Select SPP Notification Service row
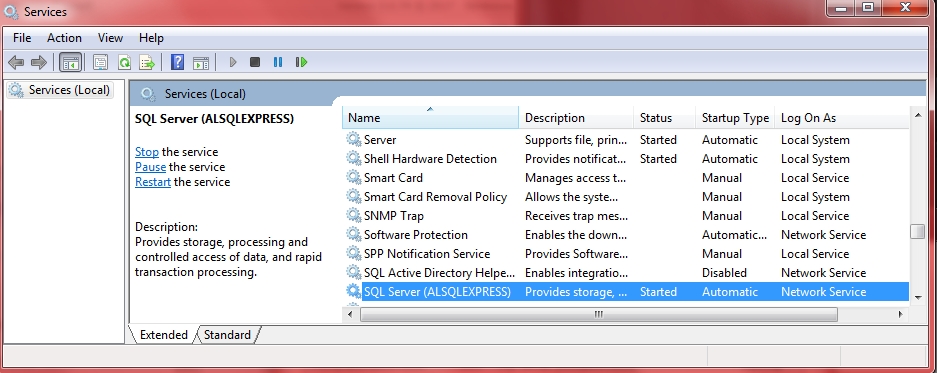 626,254
